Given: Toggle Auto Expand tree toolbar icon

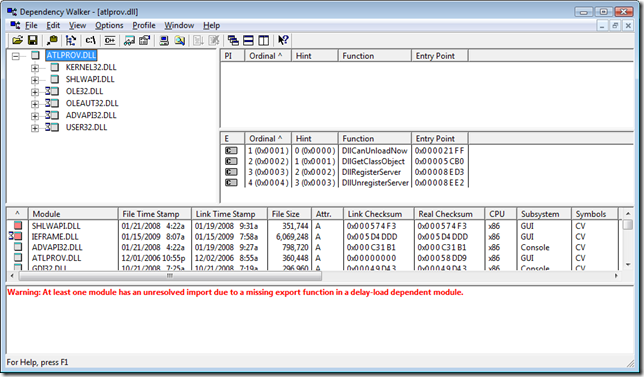Looking at the screenshot, I should [x=71, y=40].
